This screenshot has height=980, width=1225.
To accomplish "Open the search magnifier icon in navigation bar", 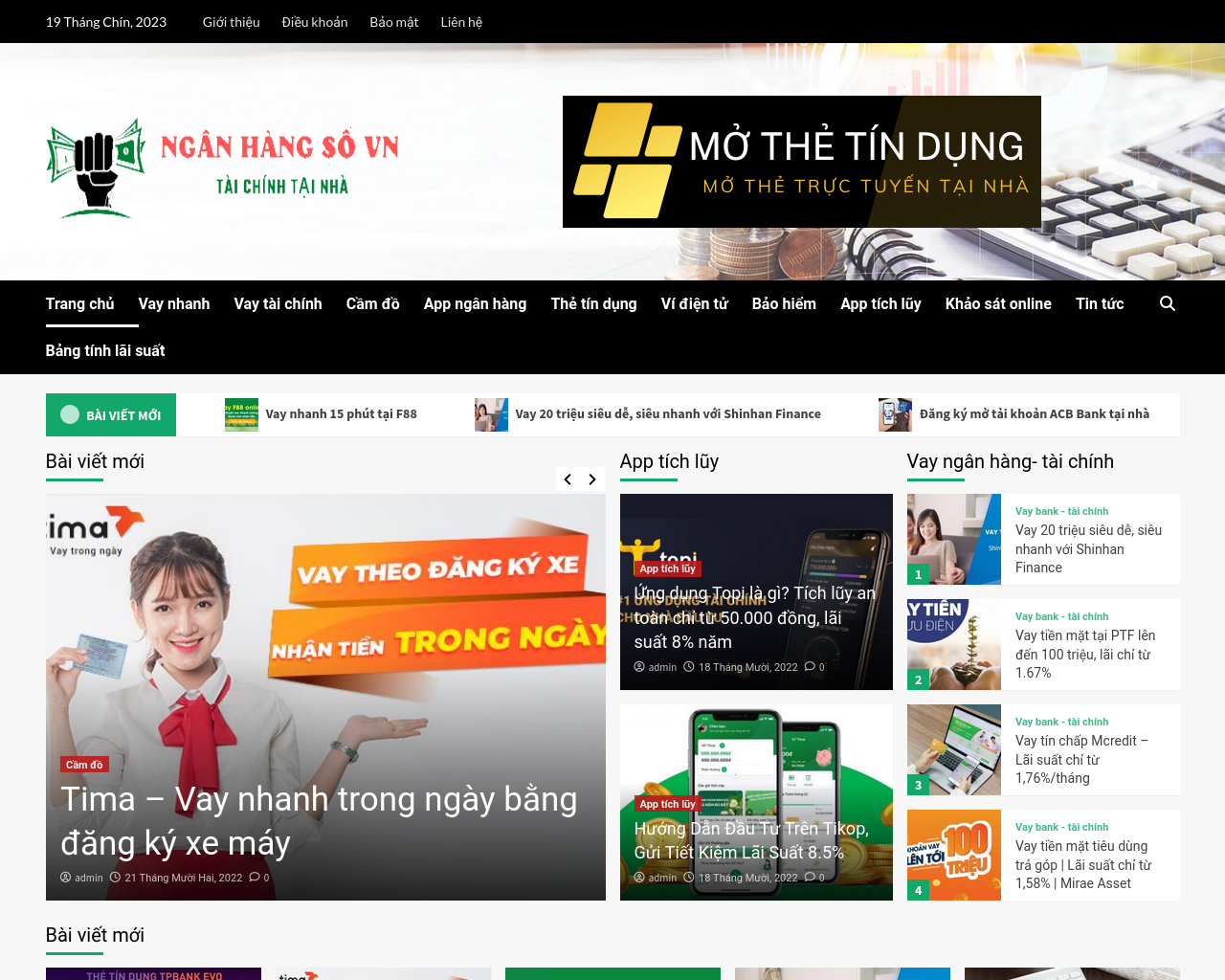I will [1168, 303].
